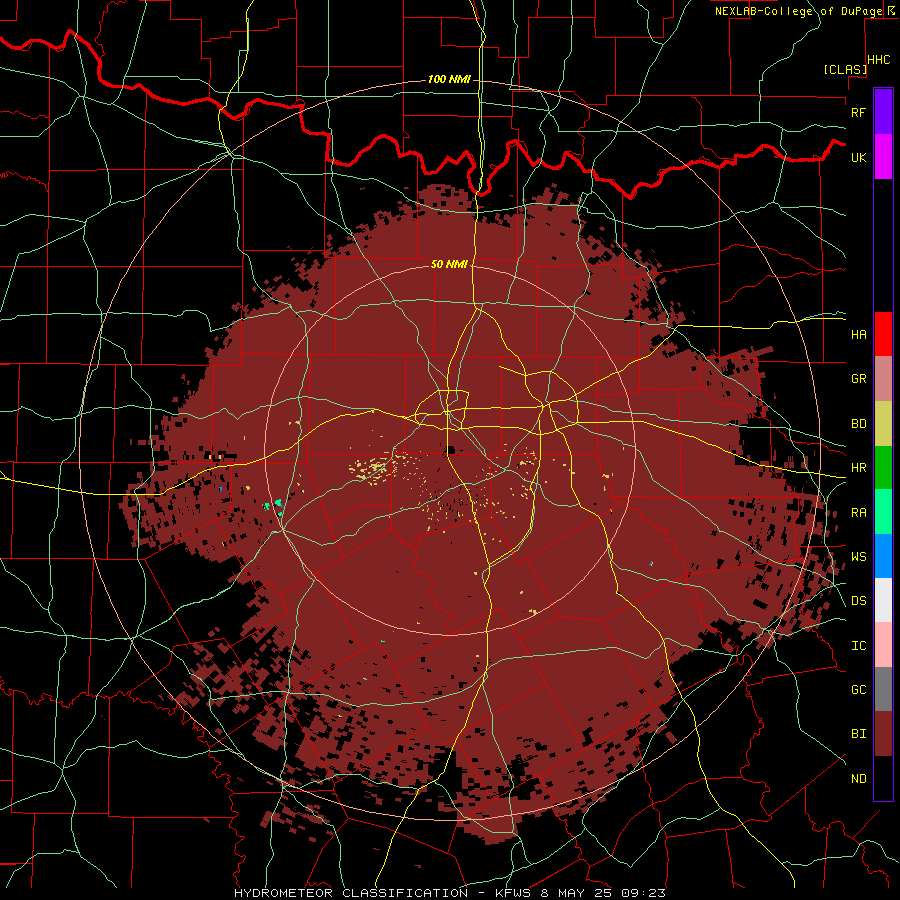Click the purple RF legend color swatch
Viewport: 900px width, 900px height.
[x=883, y=112]
